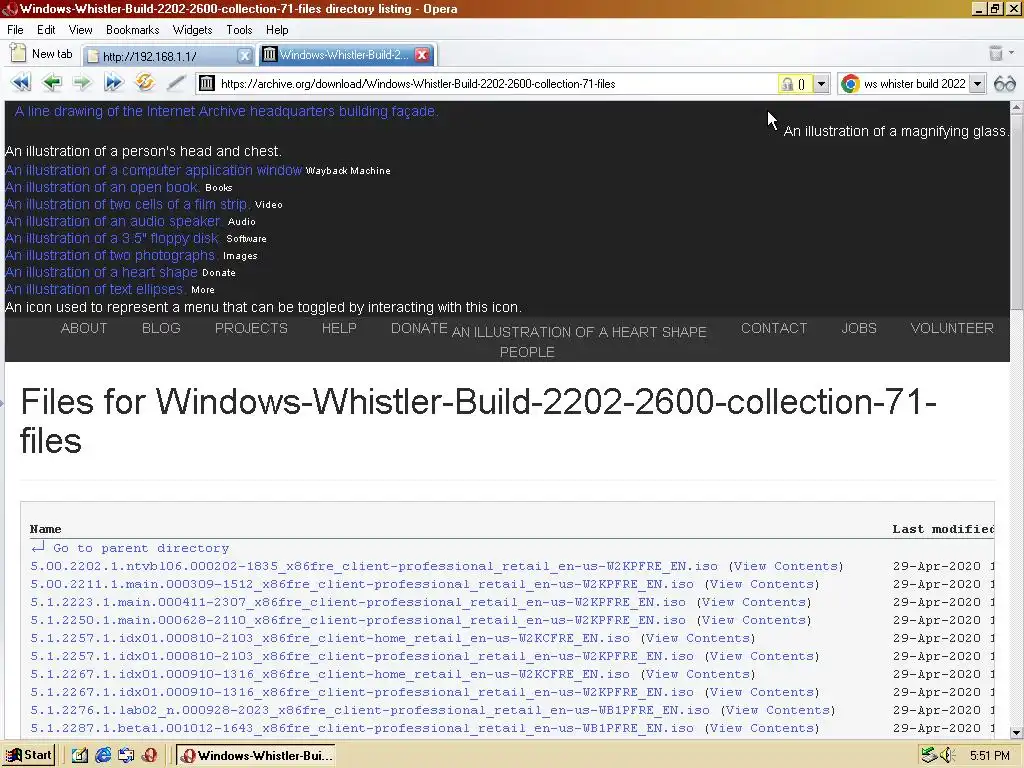Viewport: 1024px width, 768px height.
Task: Click the green Forward arrow
Action: (x=82, y=83)
